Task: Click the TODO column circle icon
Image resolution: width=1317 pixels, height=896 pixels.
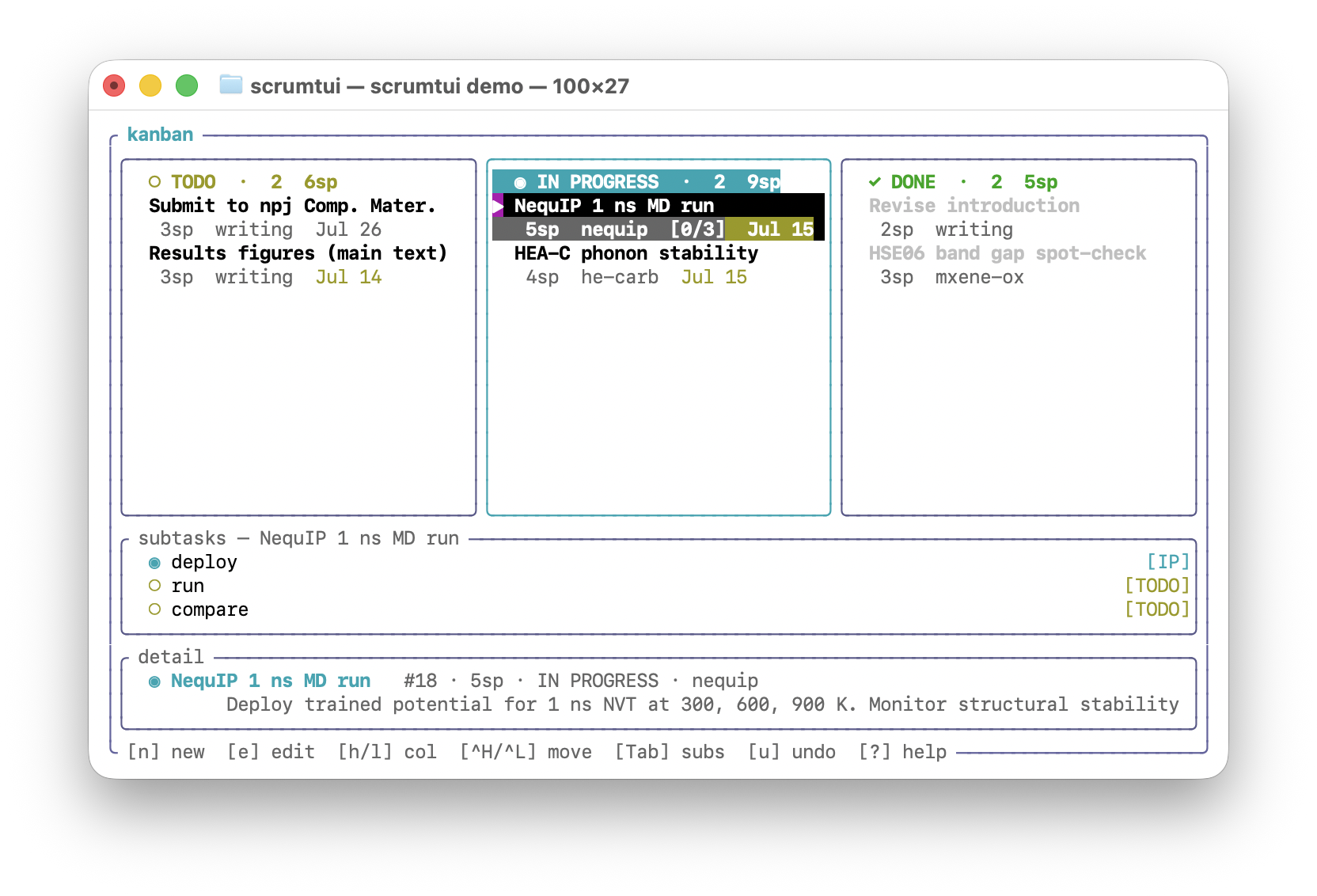Action: click(x=155, y=182)
